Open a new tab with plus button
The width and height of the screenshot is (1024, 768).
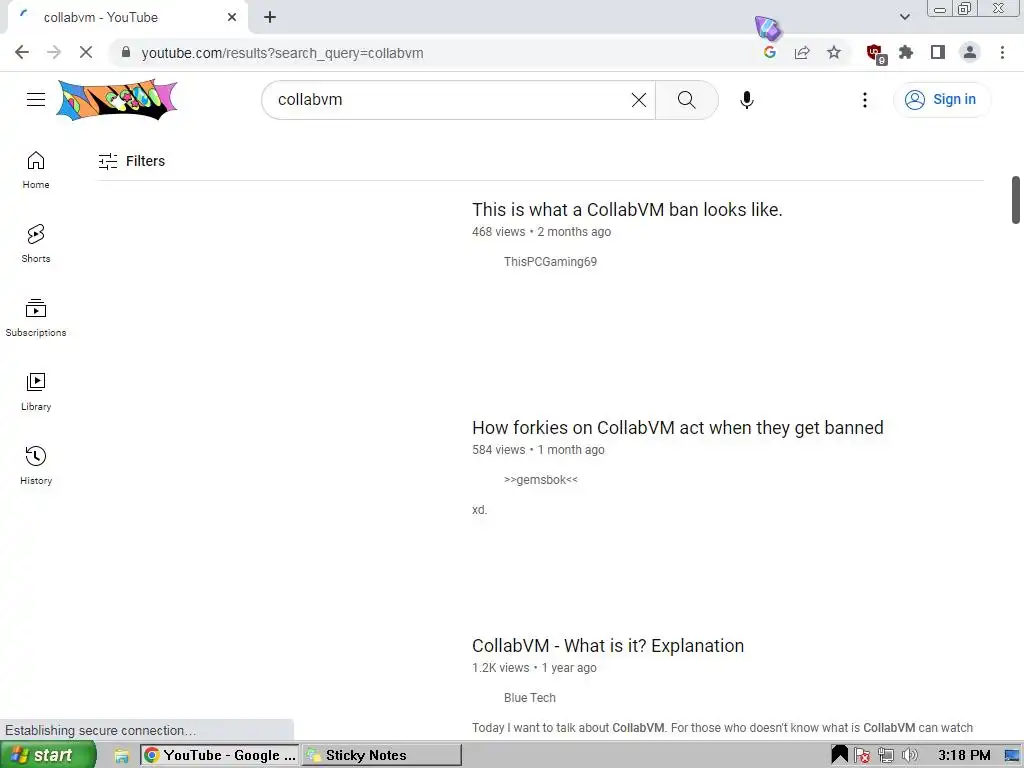click(270, 18)
